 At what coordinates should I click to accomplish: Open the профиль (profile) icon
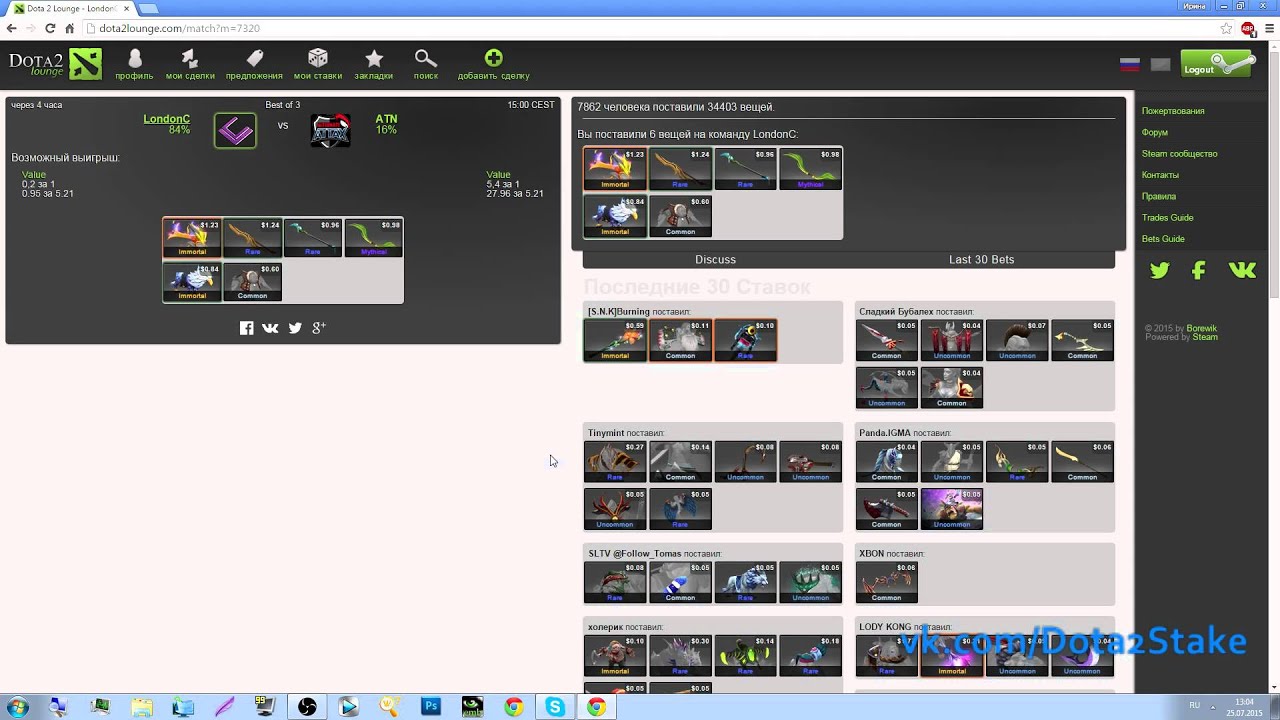[x=134, y=64]
